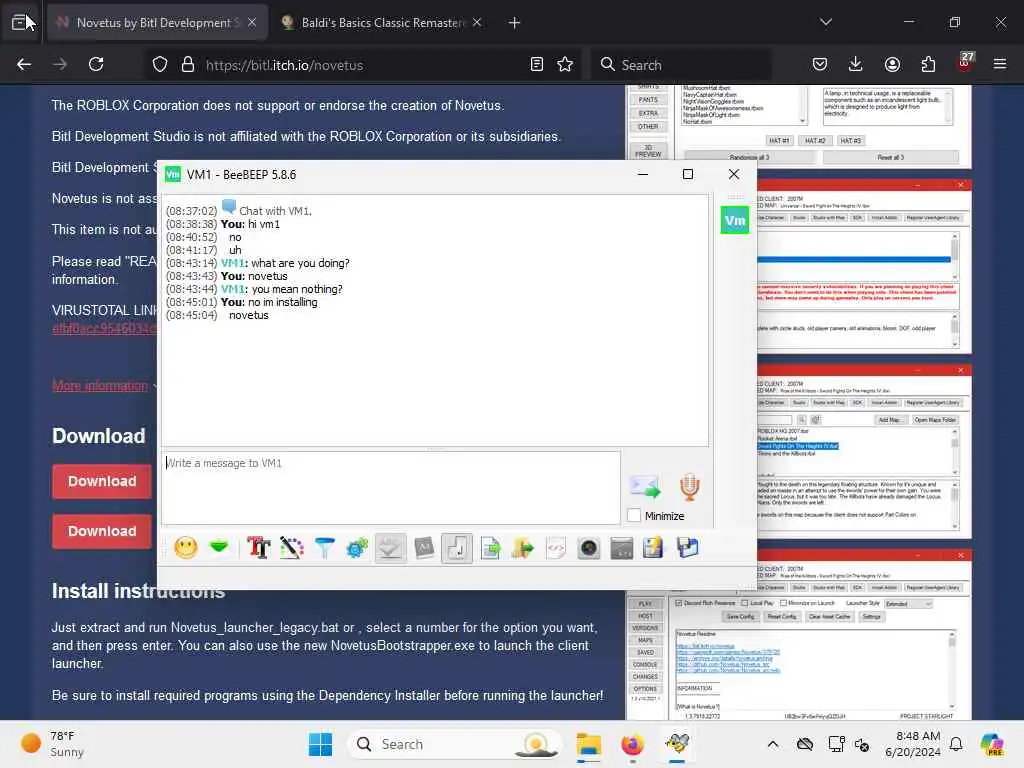Open the blue message filter funnel
Image resolution: width=1024 pixels, height=768 pixels.
(x=325, y=547)
